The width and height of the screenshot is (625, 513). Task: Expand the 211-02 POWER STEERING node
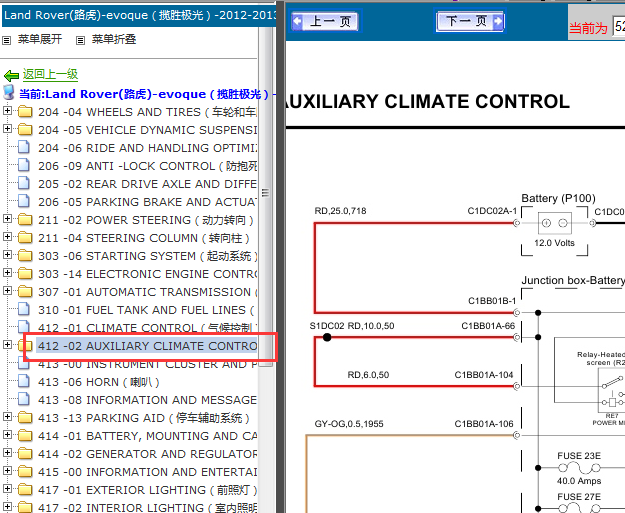click(7, 218)
